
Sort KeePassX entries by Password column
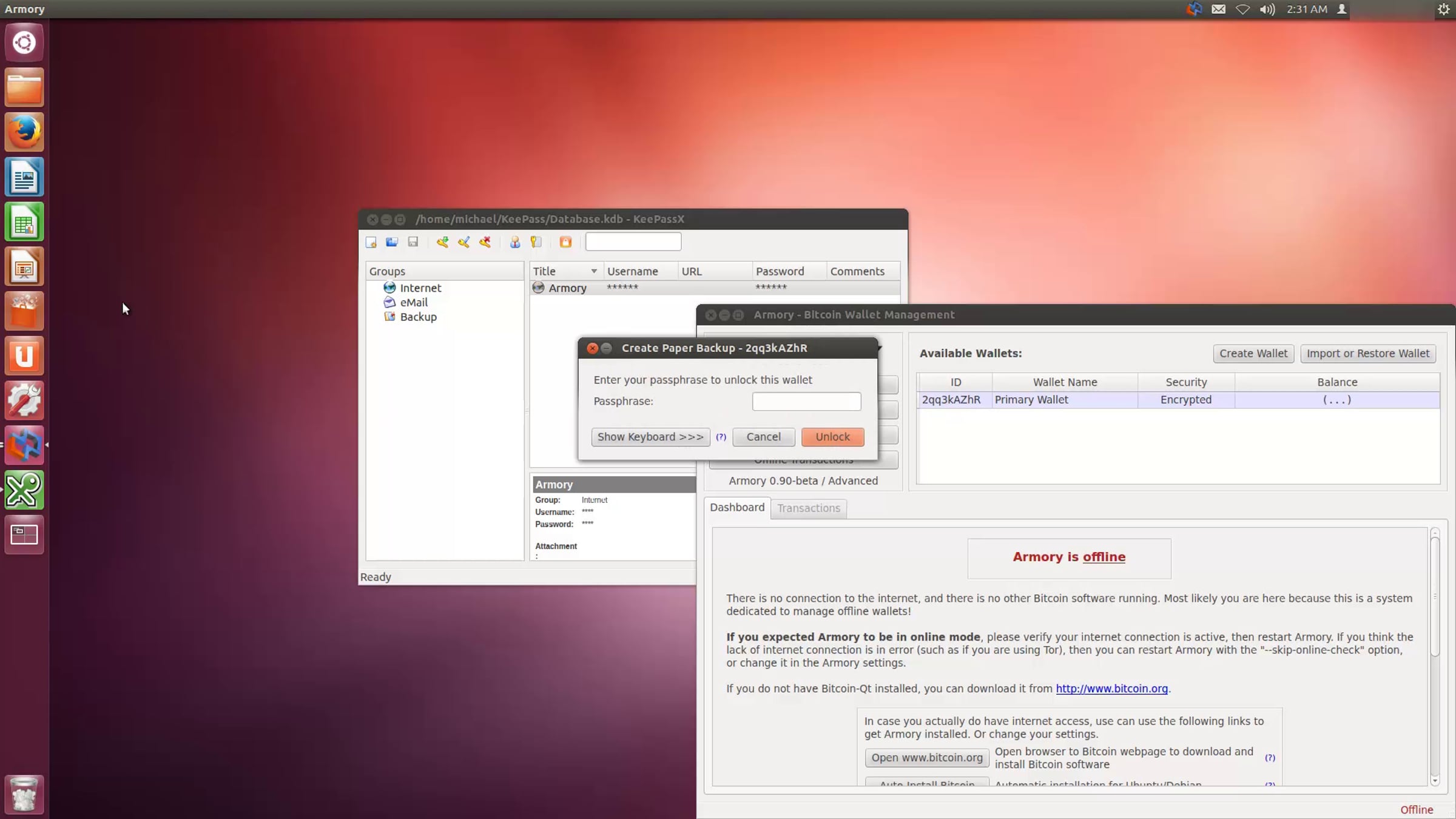pyautogui.click(x=789, y=271)
